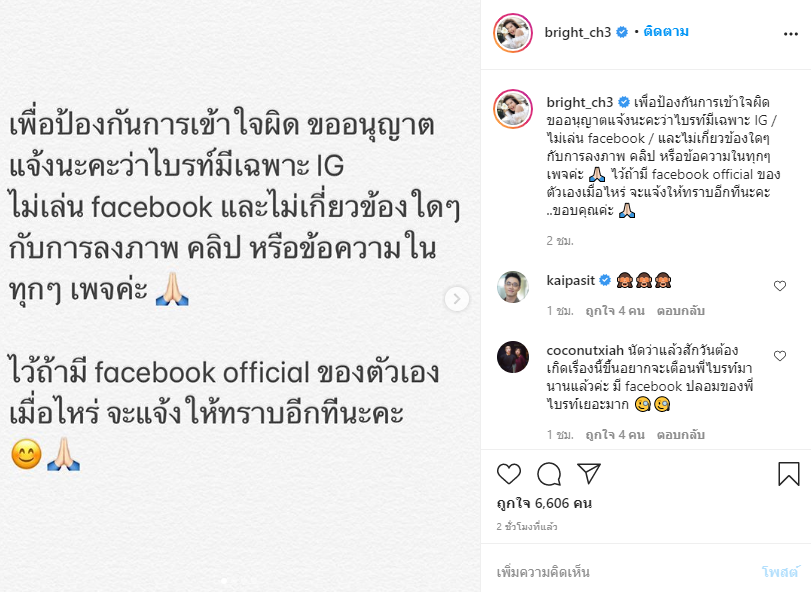Save post with the bookmark icon

pos(789,474)
